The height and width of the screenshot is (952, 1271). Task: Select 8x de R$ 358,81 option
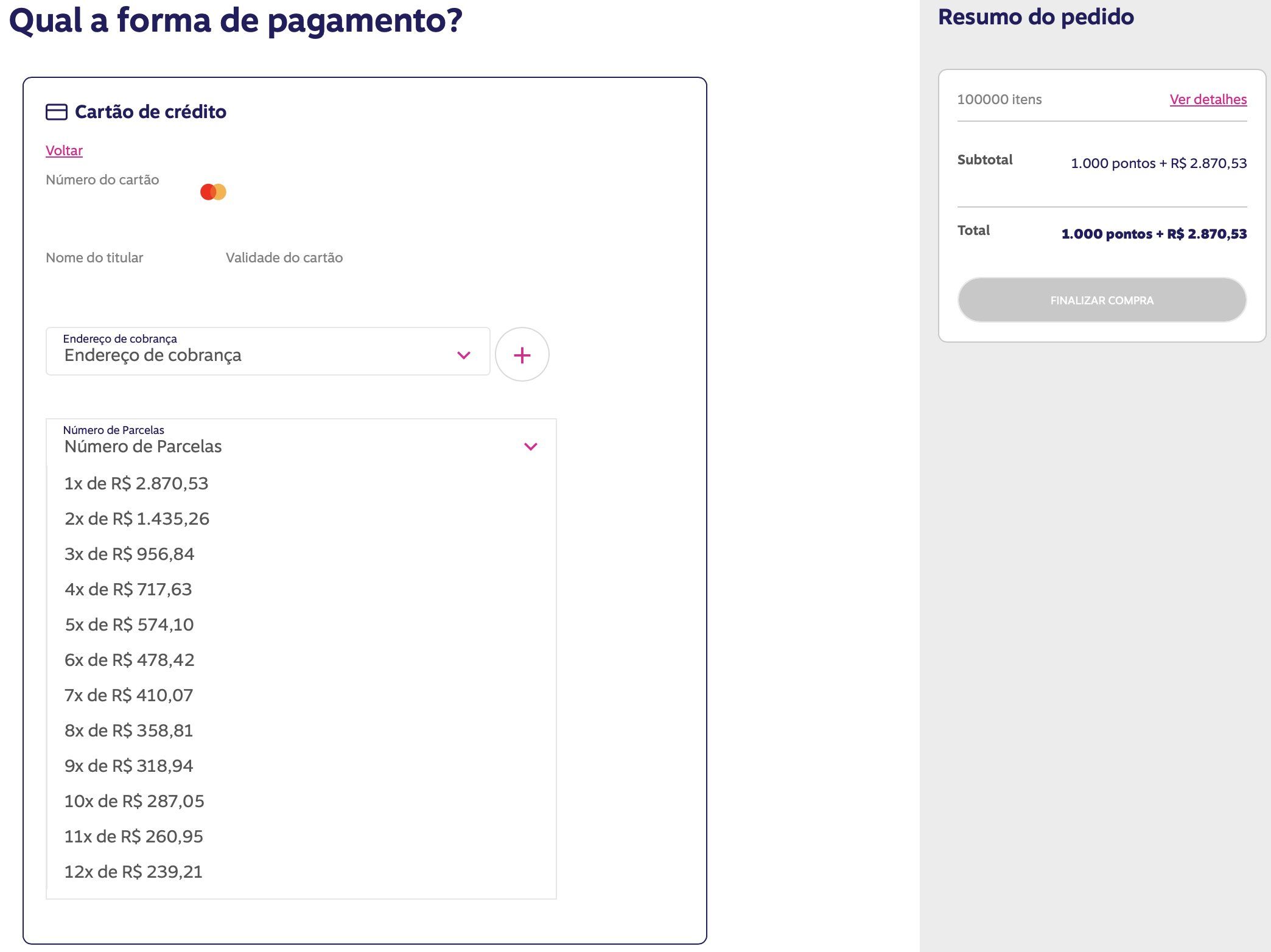pos(301,730)
